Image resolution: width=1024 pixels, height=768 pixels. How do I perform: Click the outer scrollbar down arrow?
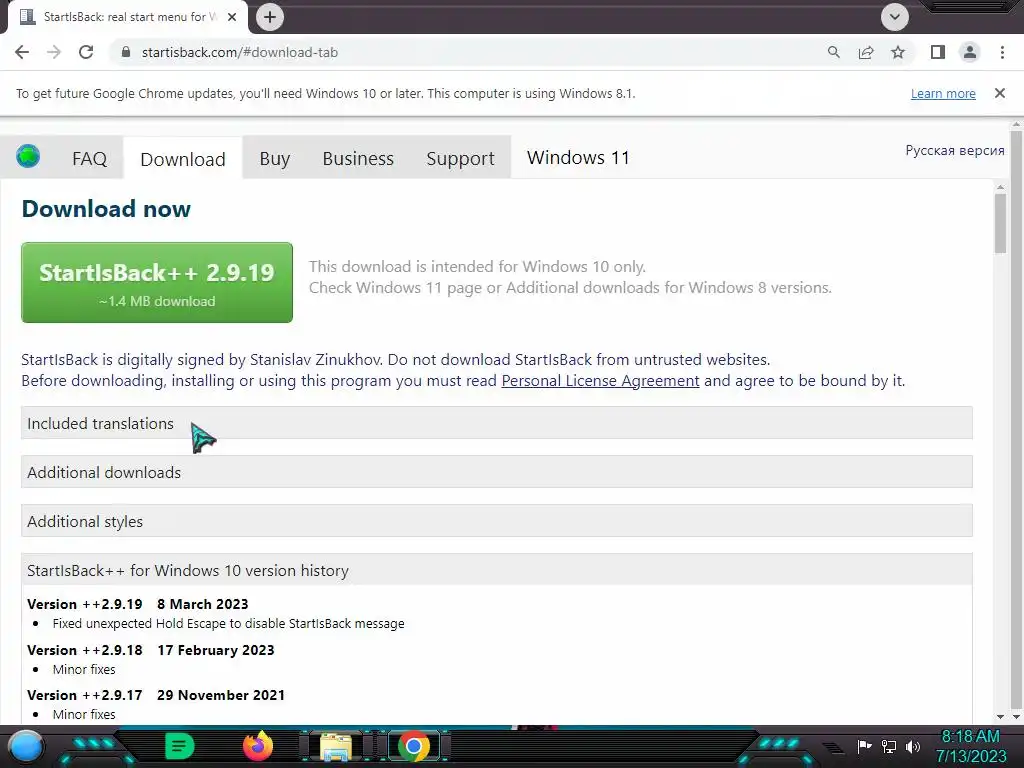[x=1016, y=716]
